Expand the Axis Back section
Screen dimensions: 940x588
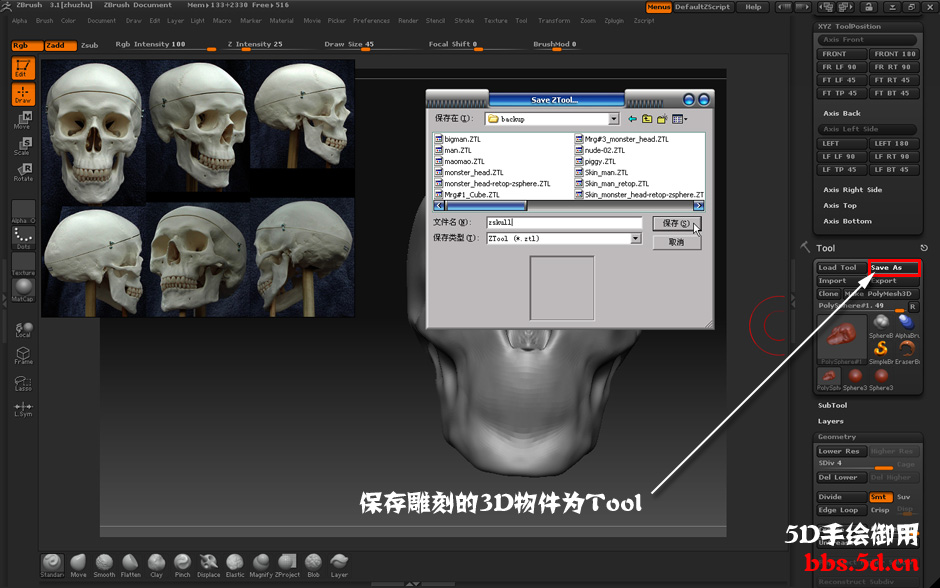842,113
